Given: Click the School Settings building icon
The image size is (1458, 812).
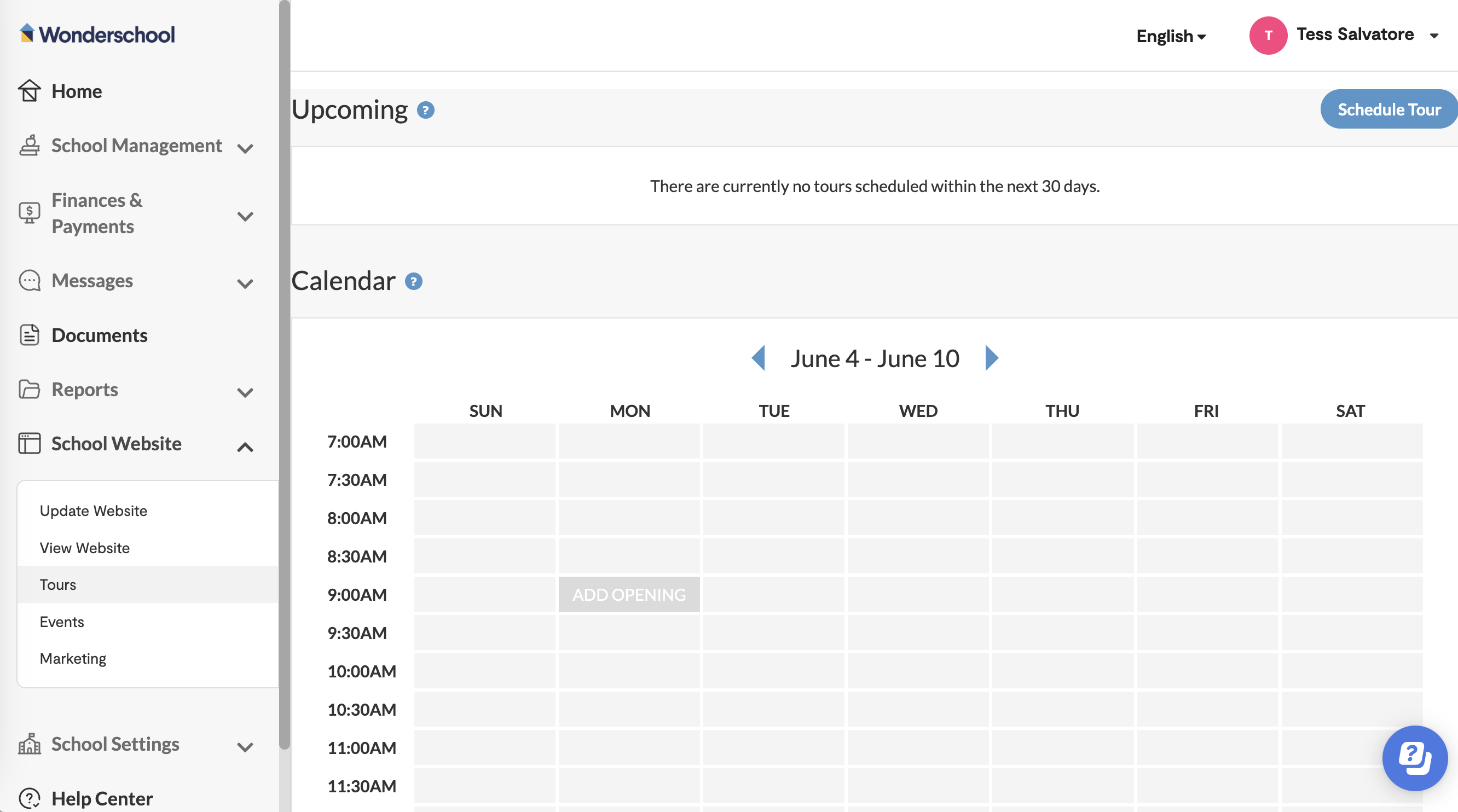Looking at the screenshot, I should coord(30,744).
